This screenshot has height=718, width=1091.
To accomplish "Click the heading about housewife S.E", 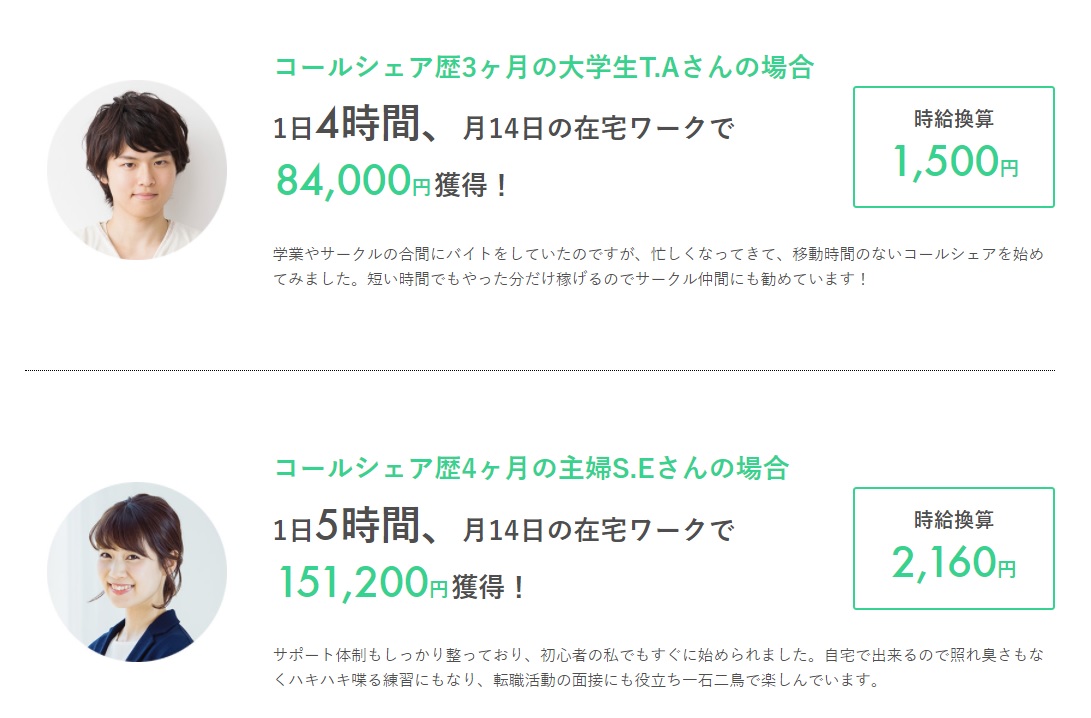I will (531, 468).
